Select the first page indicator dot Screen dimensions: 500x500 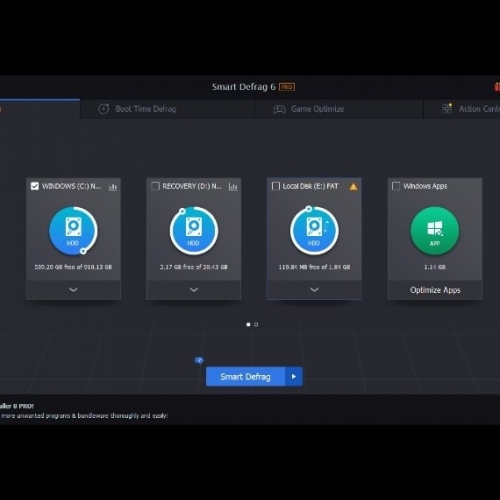click(248, 324)
